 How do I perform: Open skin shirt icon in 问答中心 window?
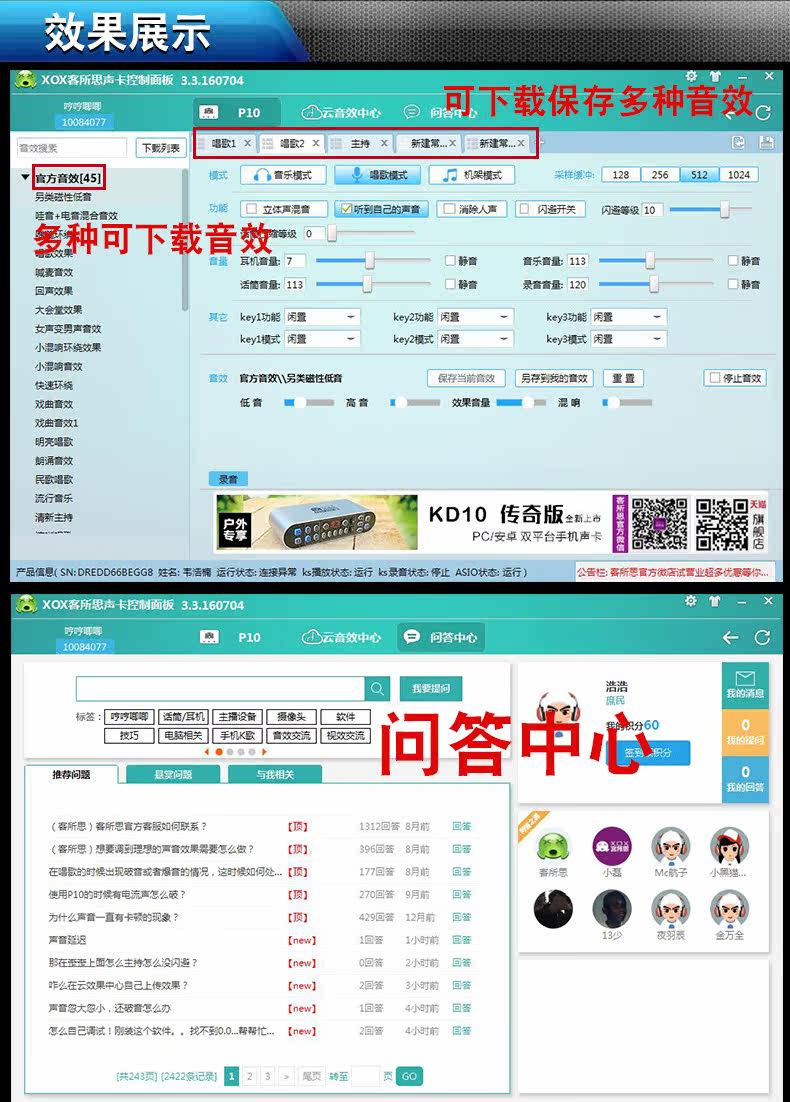point(715,601)
